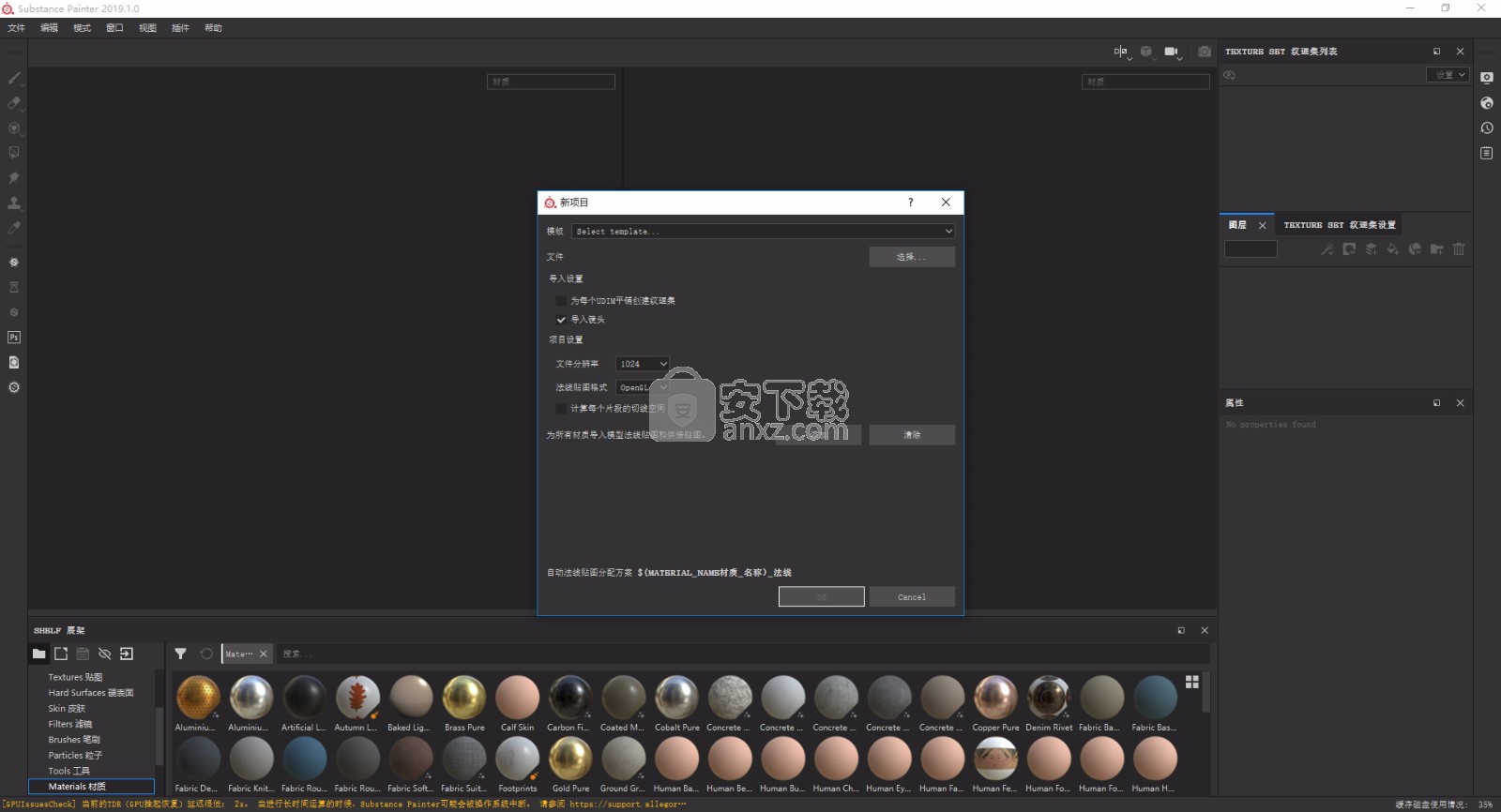The height and width of the screenshot is (812, 1501).
Task: Select the Paint brush tool in left toolbar
Action: pyautogui.click(x=14, y=78)
